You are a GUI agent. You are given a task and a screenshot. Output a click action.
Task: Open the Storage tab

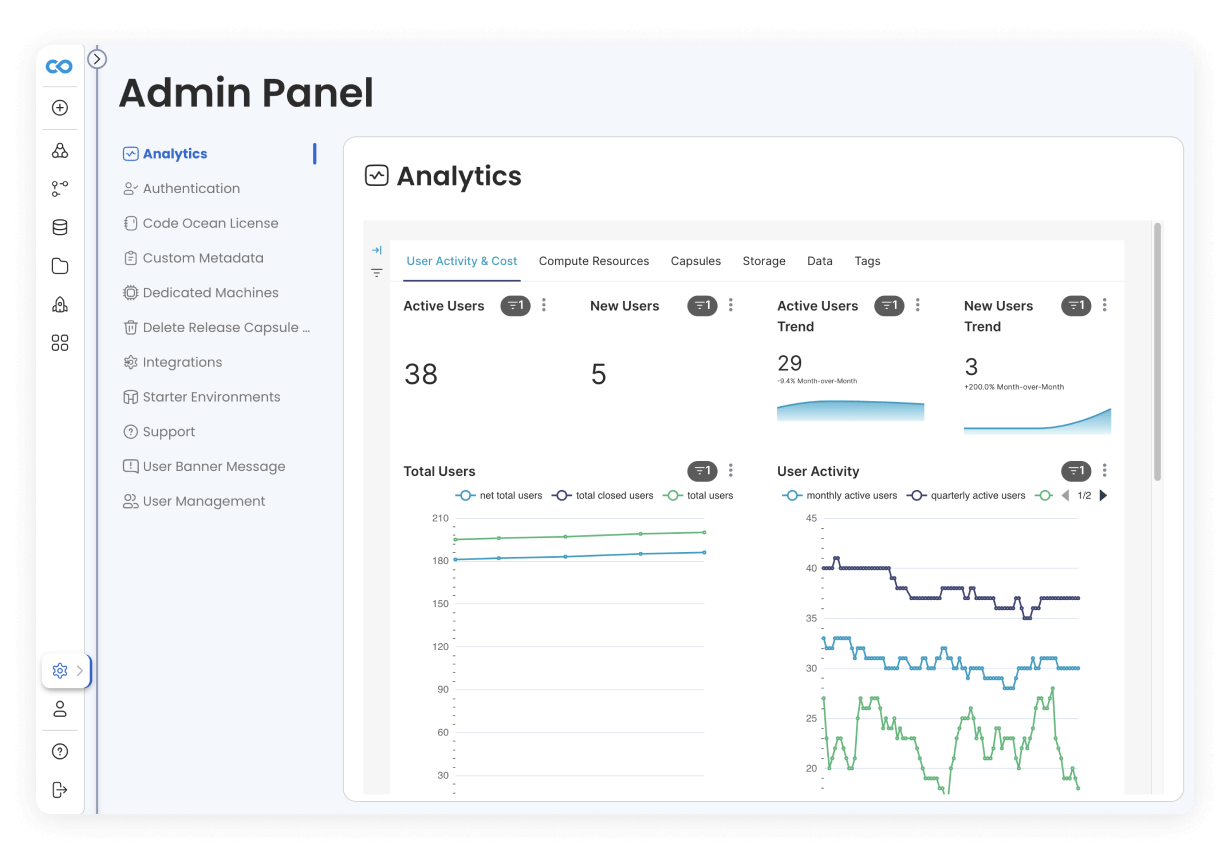(x=764, y=261)
